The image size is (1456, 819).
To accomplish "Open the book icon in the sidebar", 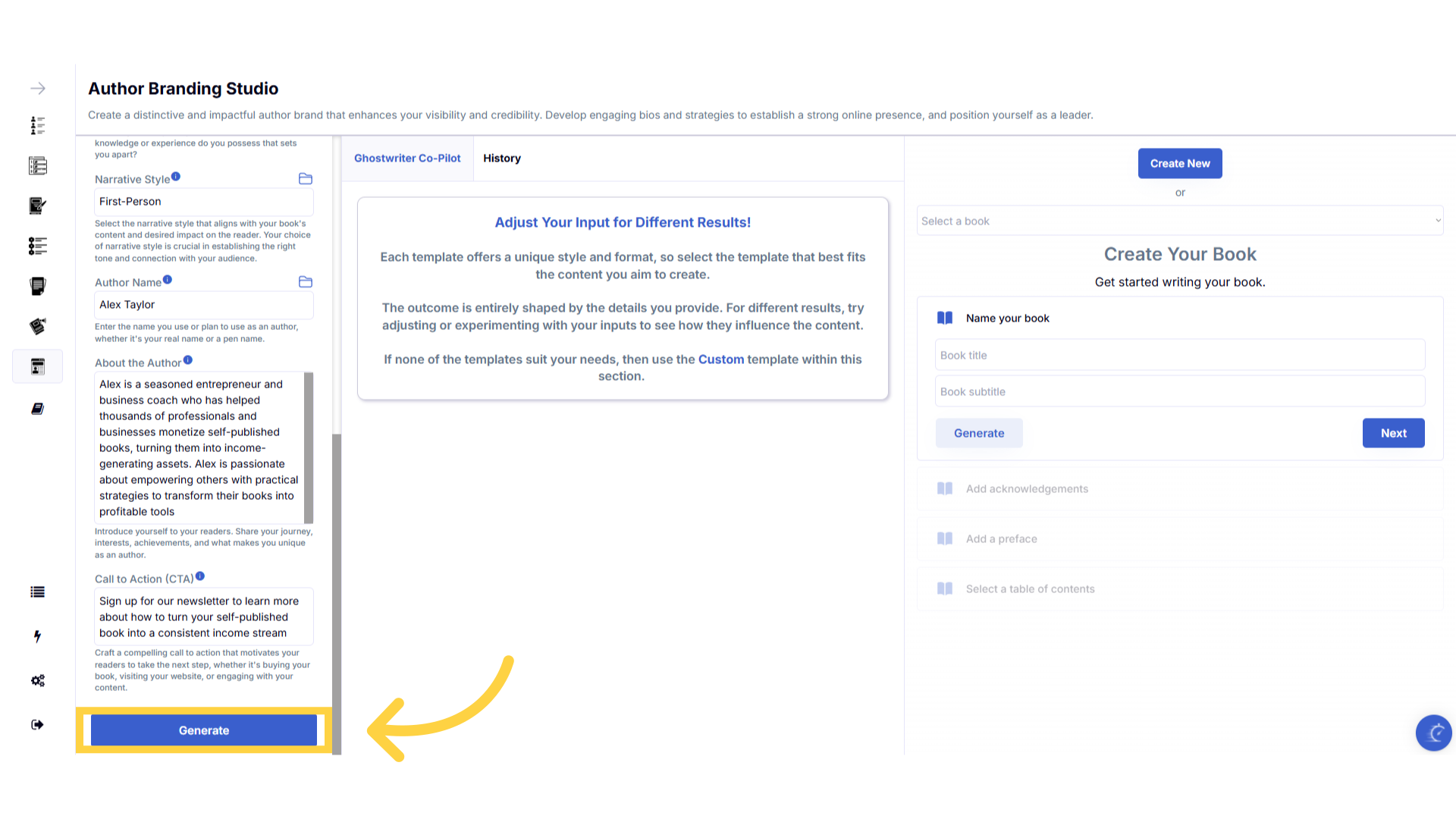I will [x=37, y=409].
